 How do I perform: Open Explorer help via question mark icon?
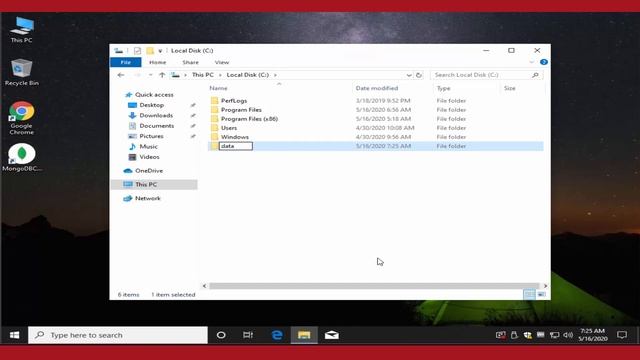point(544,62)
